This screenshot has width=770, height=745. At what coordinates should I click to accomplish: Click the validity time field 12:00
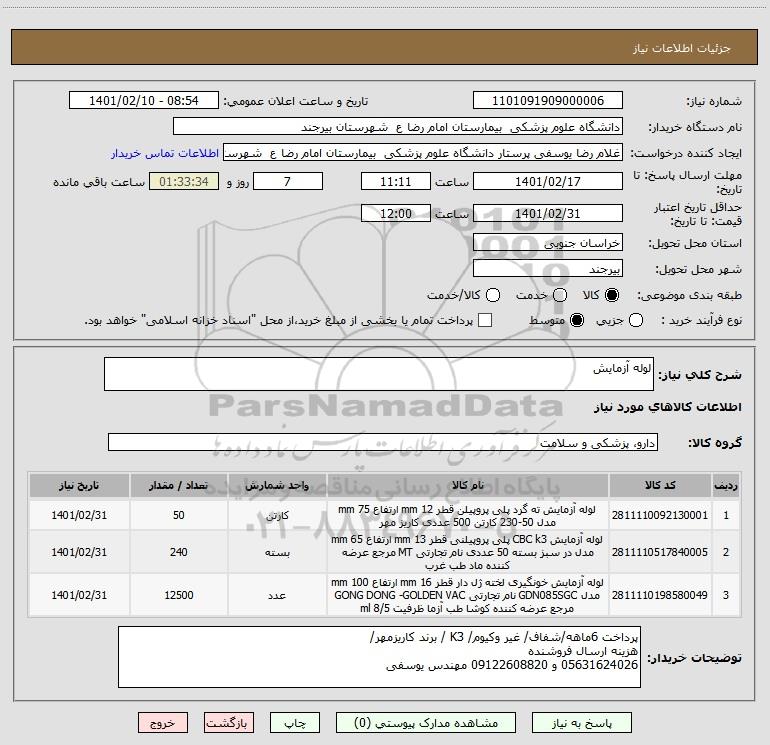click(396, 213)
